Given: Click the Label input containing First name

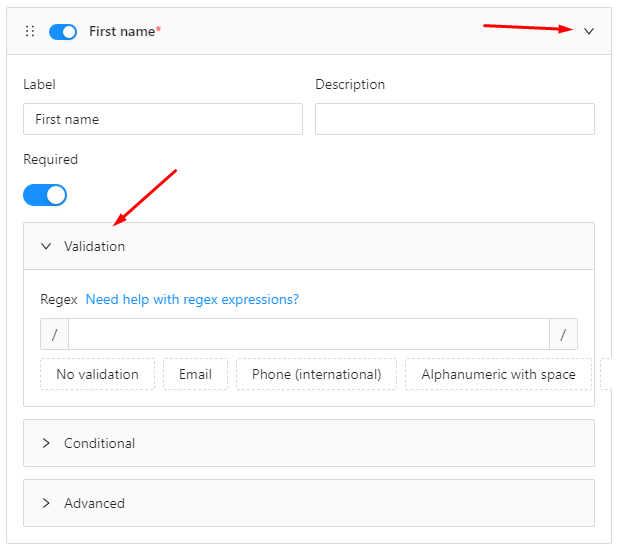Looking at the screenshot, I should click(x=162, y=119).
